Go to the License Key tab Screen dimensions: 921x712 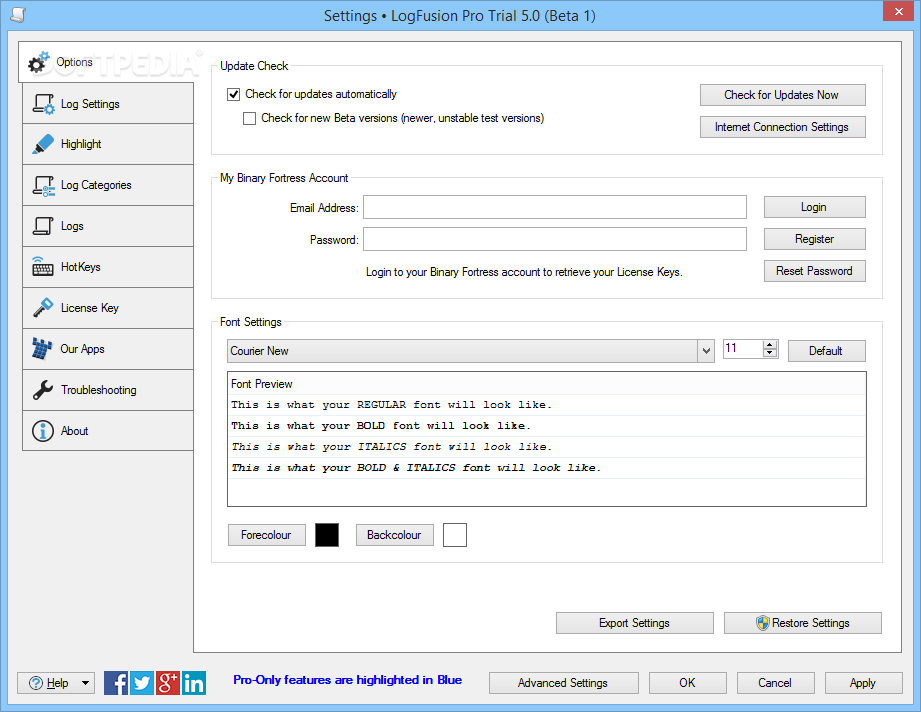[108, 308]
